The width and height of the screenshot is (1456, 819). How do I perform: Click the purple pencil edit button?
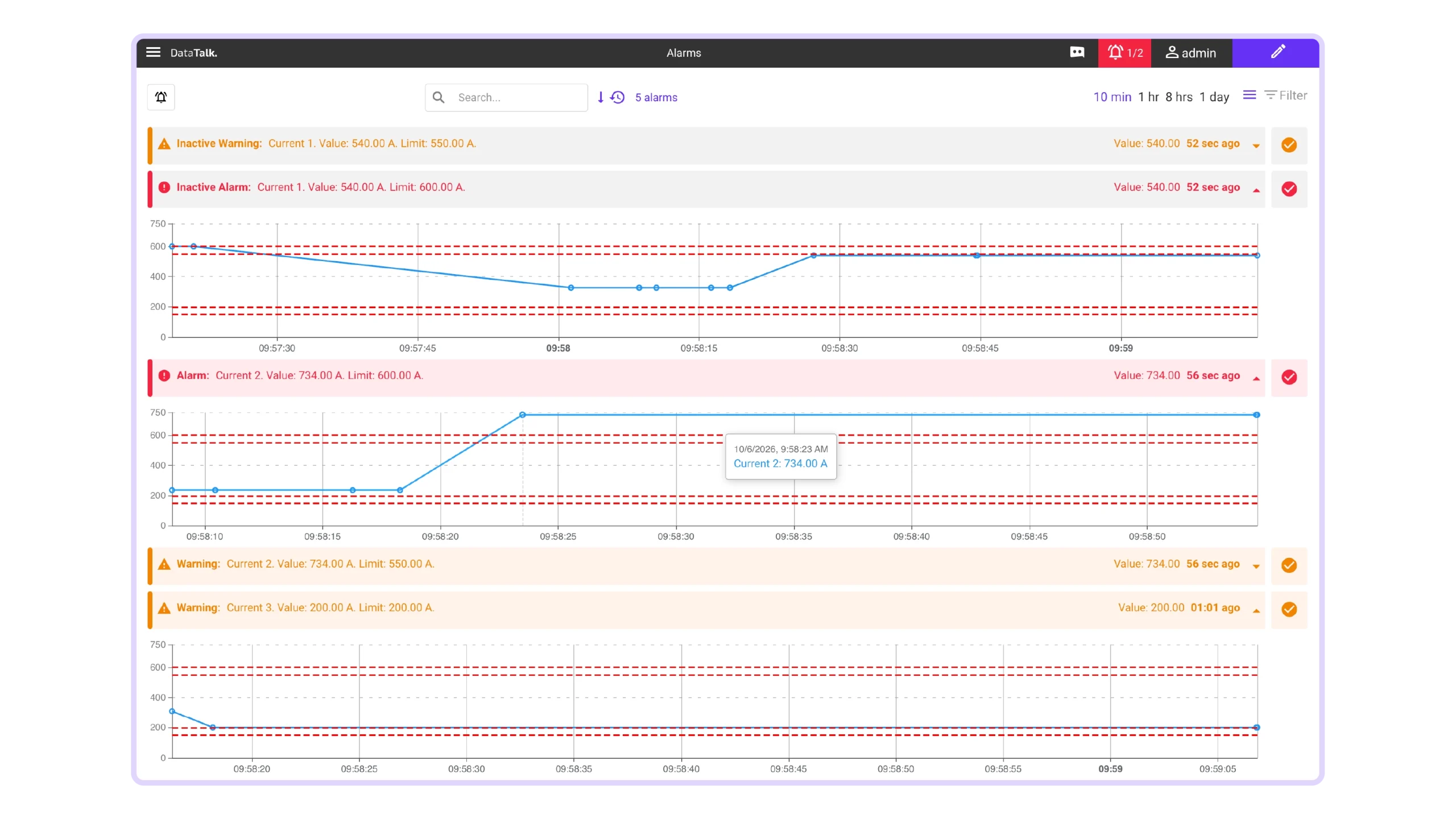pos(1276,53)
